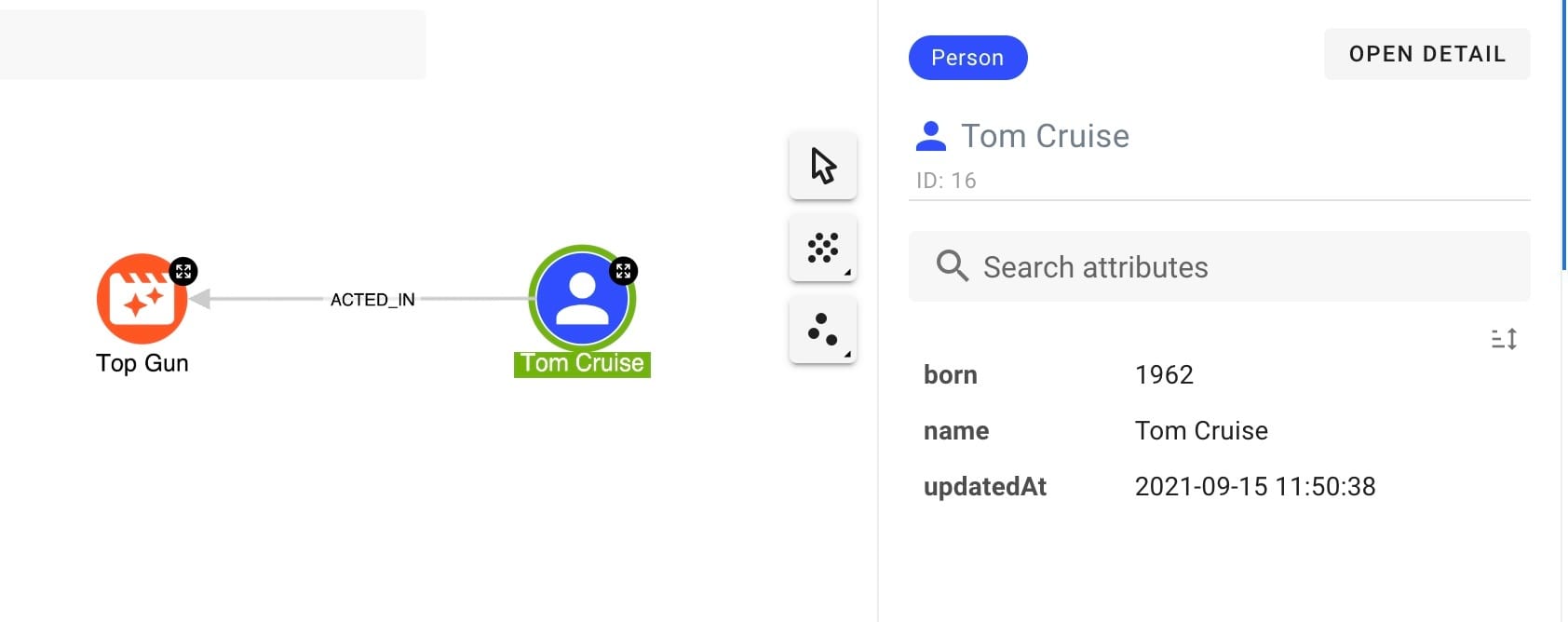Click the Tom Cruise person node

coord(582,299)
